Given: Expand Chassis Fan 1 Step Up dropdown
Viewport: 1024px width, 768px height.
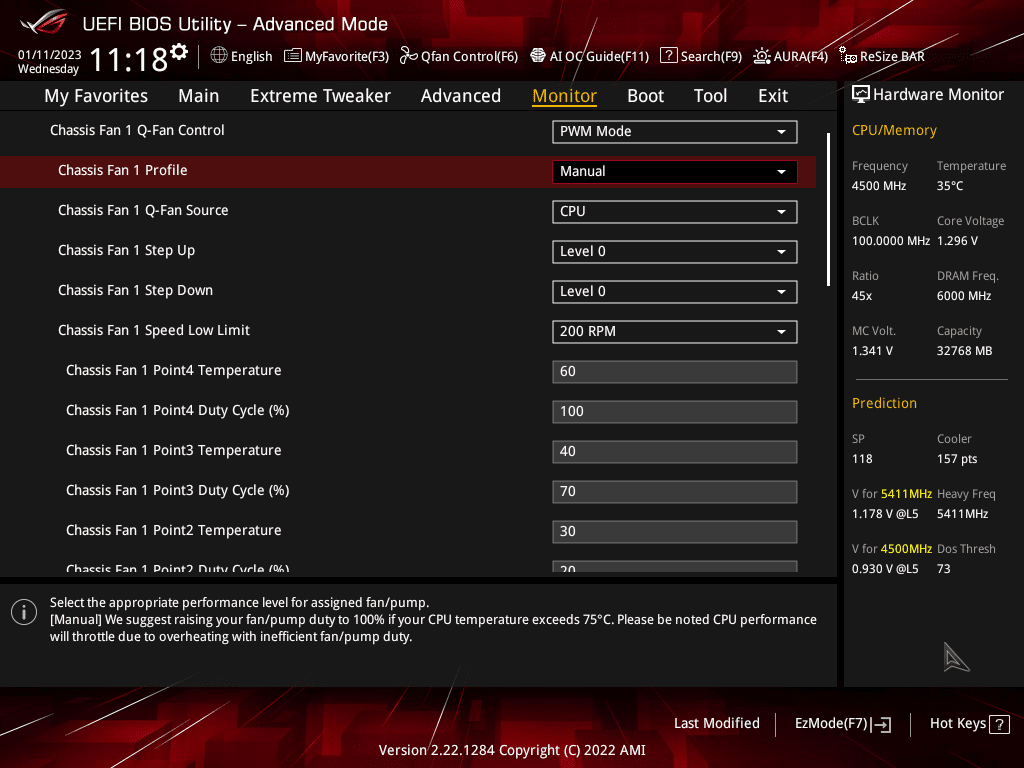Looking at the screenshot, I should 675,251.
